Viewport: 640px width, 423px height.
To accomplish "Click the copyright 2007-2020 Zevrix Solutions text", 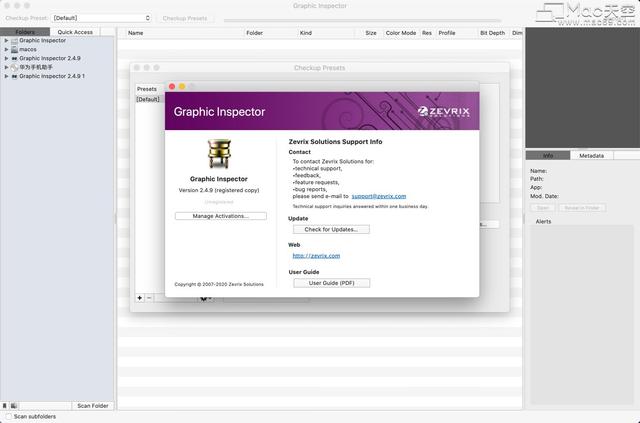I will [x=219, y=284].
